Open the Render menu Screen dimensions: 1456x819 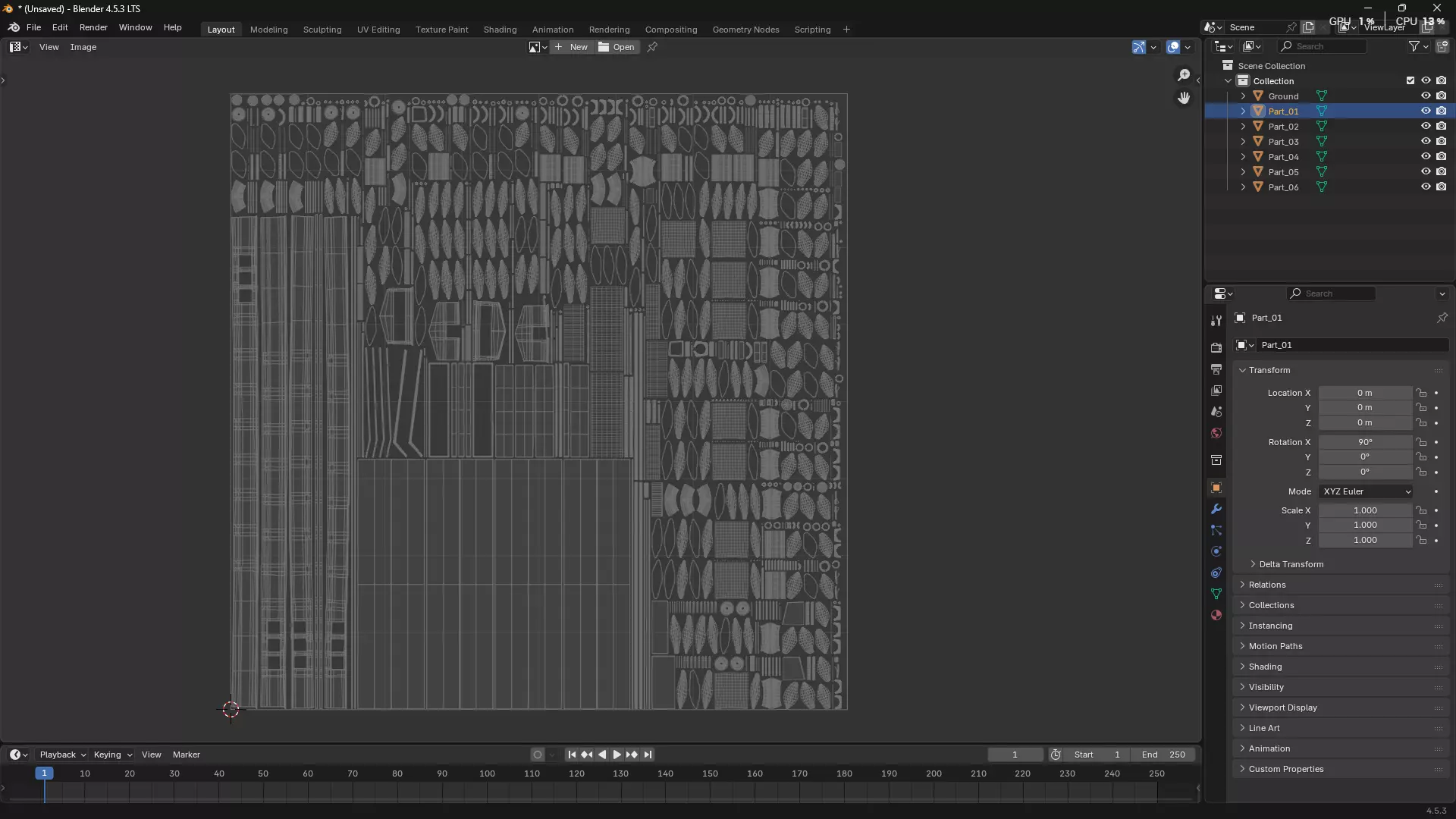point(93,27)
